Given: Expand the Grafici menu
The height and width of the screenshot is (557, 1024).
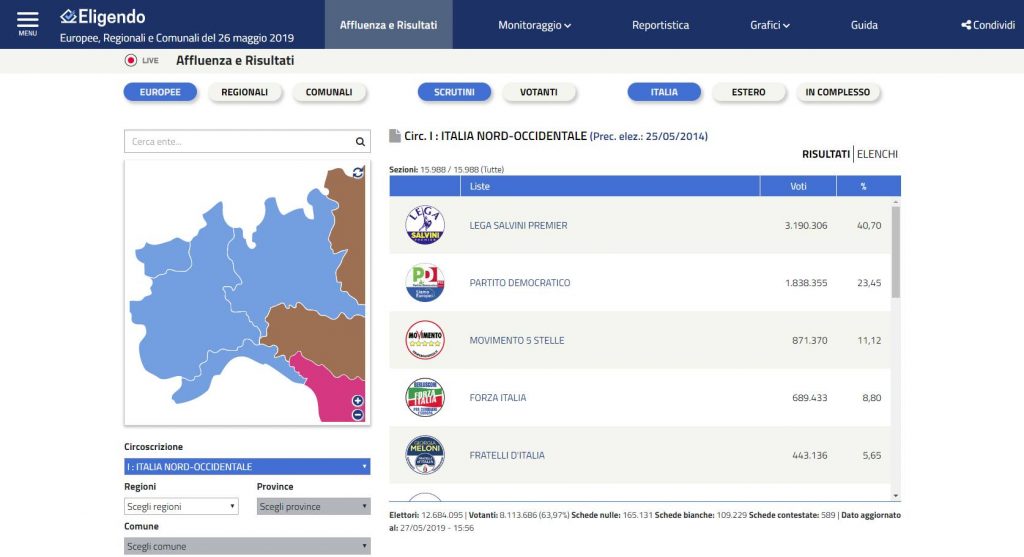Looking at the screenshot, I should coord(769,25).
